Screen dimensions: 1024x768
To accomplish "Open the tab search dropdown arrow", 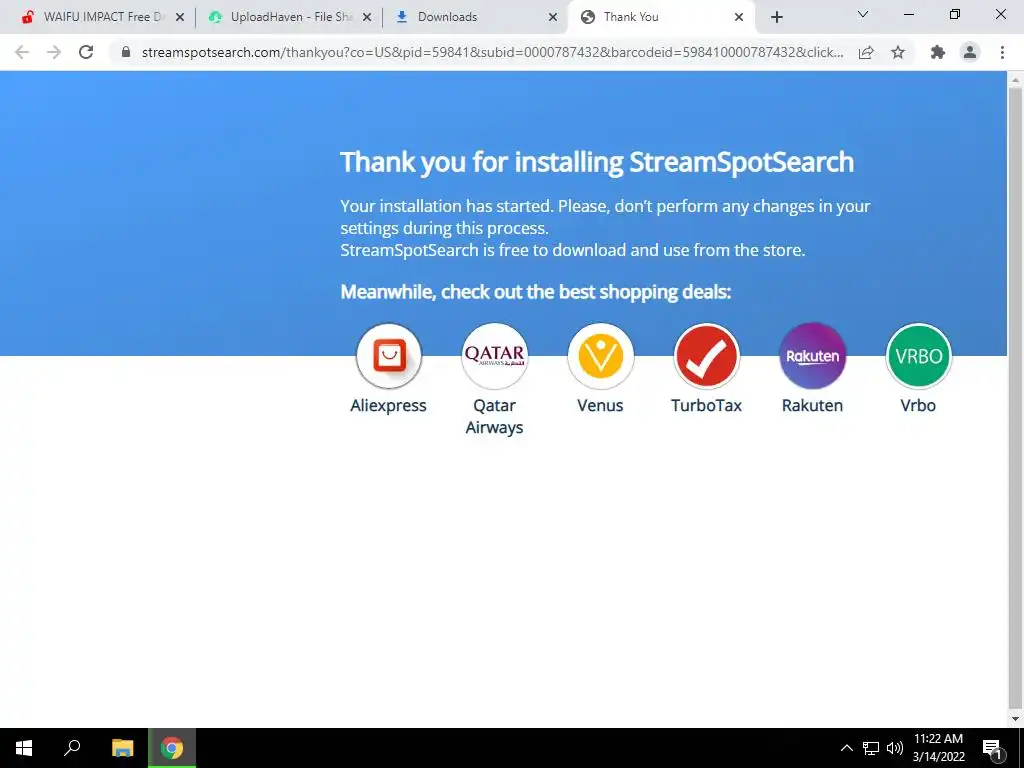I will click(x=863, y=14).
